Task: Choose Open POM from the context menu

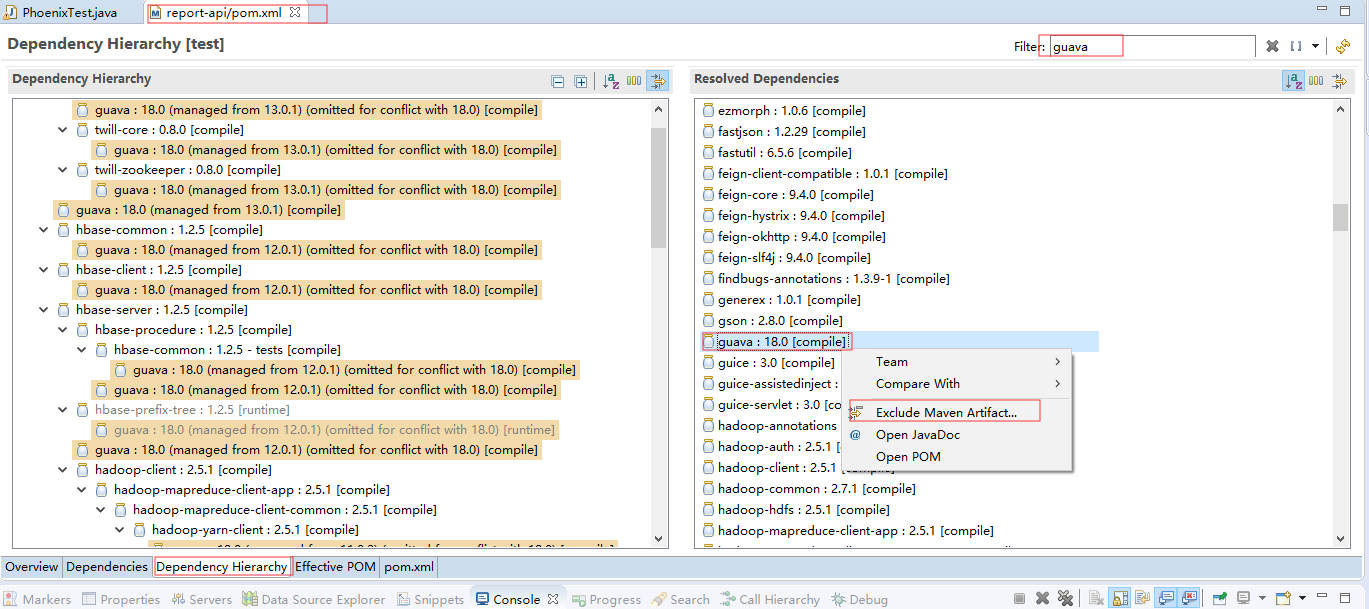Action: (x=908, y=457)
